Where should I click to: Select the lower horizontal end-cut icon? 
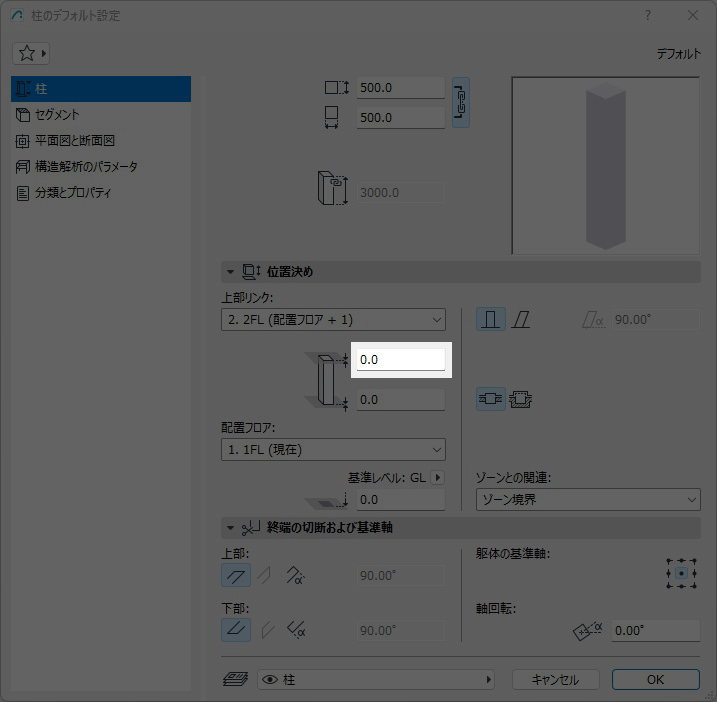236,630
